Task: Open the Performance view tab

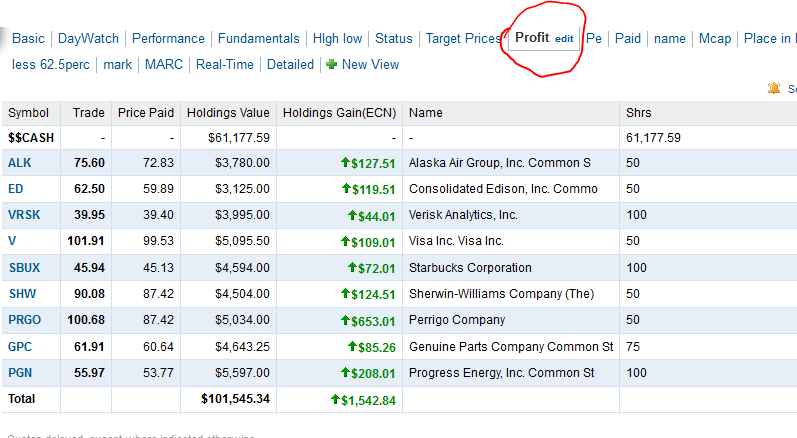Action: point(168,39)
